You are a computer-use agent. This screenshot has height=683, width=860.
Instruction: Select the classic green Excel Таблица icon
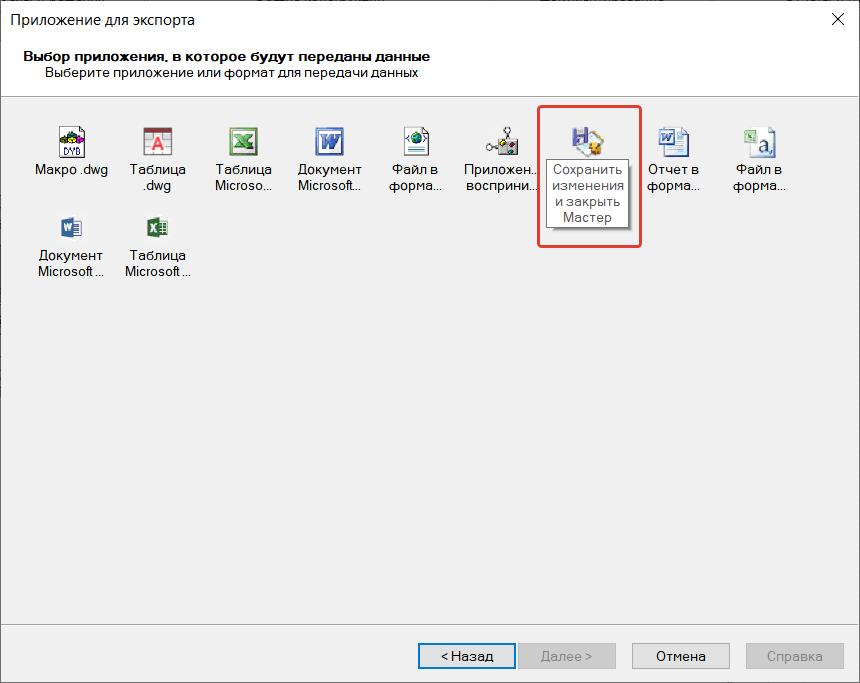[244, 142]
